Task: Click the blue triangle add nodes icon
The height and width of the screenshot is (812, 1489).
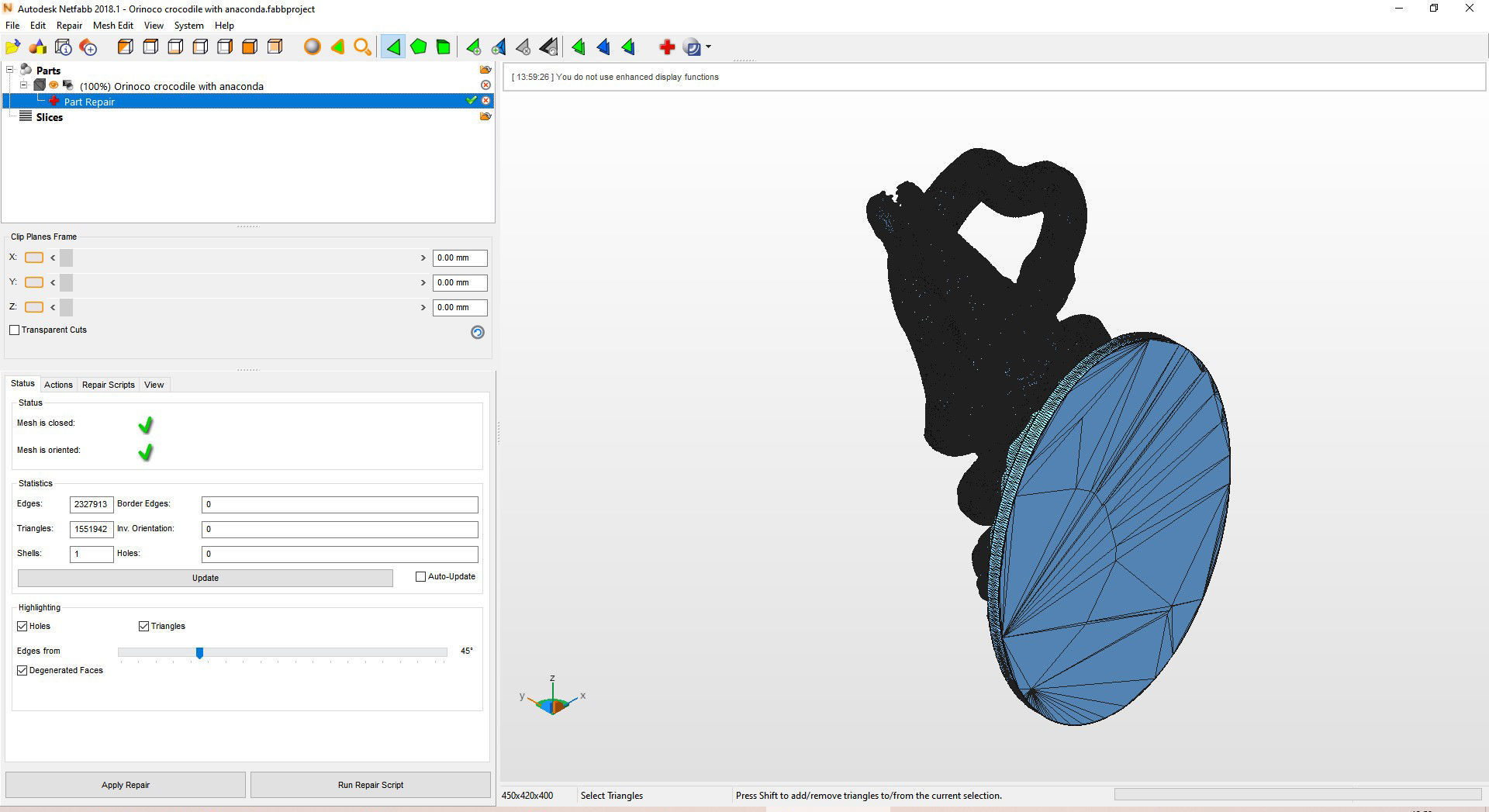Action: pyautogui.click(x=499, y=47)
